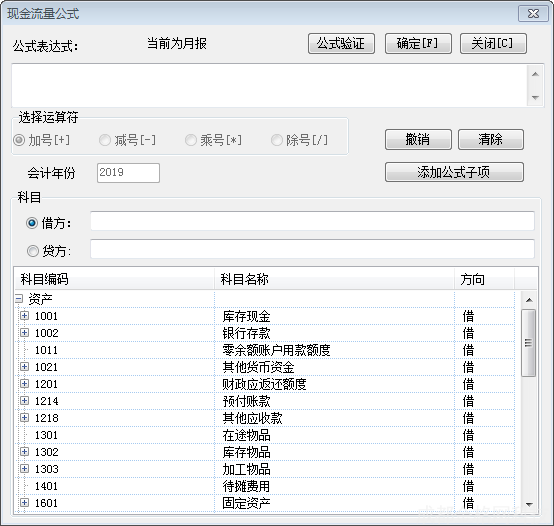Expand the 1601 固定资产 node
554x526 pixels.
click(24, 502)
